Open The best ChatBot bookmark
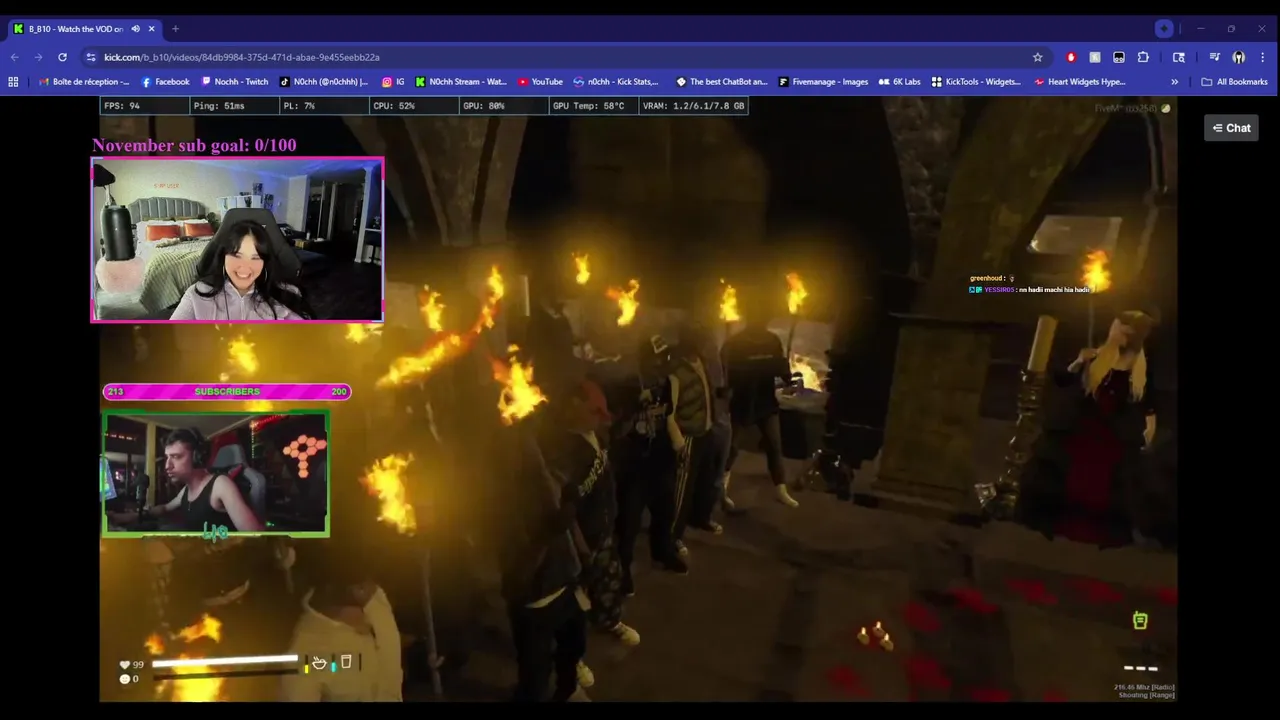 coord(722,82)
